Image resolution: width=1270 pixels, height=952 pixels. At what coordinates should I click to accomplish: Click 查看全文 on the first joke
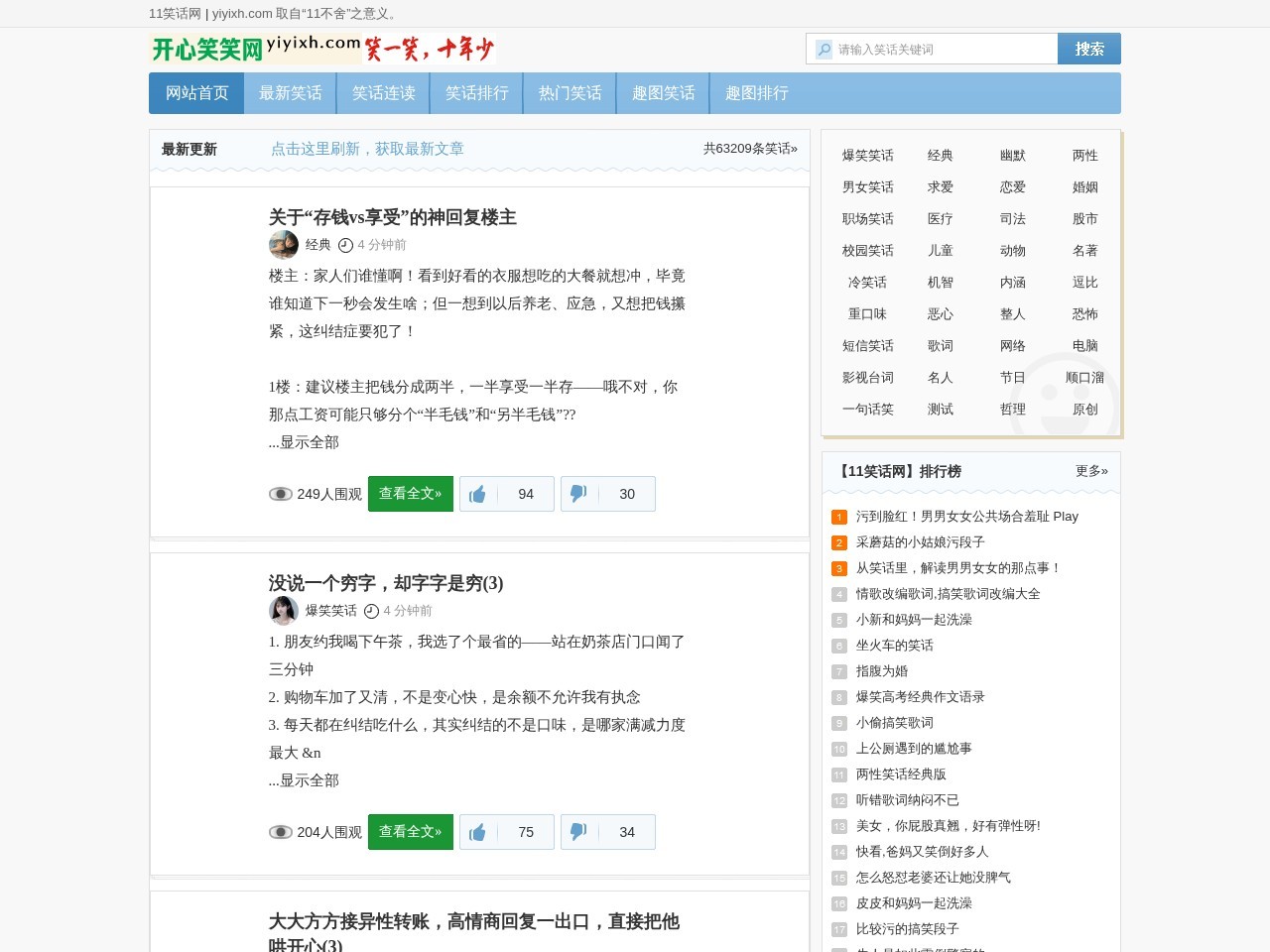point(410,493)
